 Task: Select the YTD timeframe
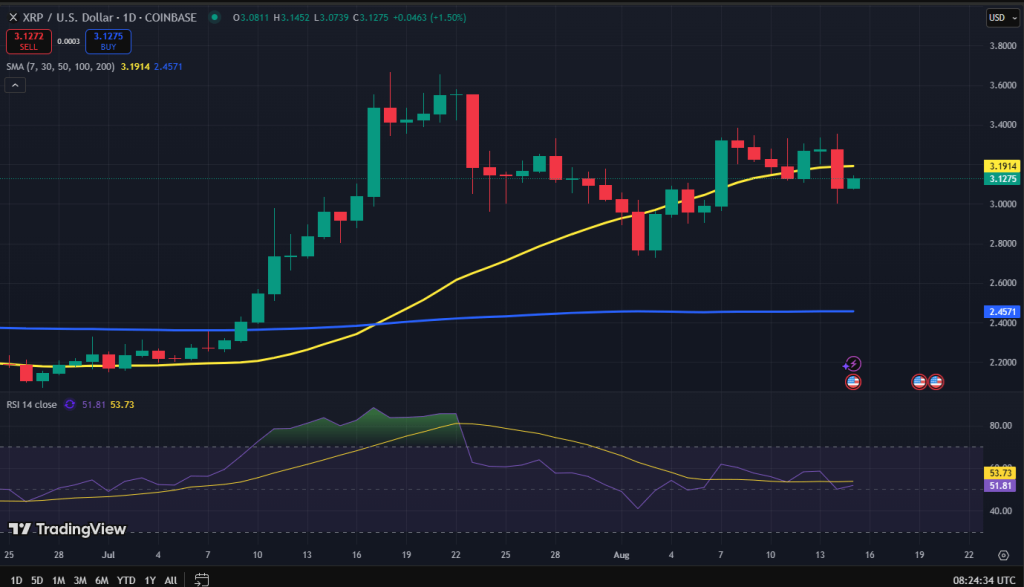point(125,579)
